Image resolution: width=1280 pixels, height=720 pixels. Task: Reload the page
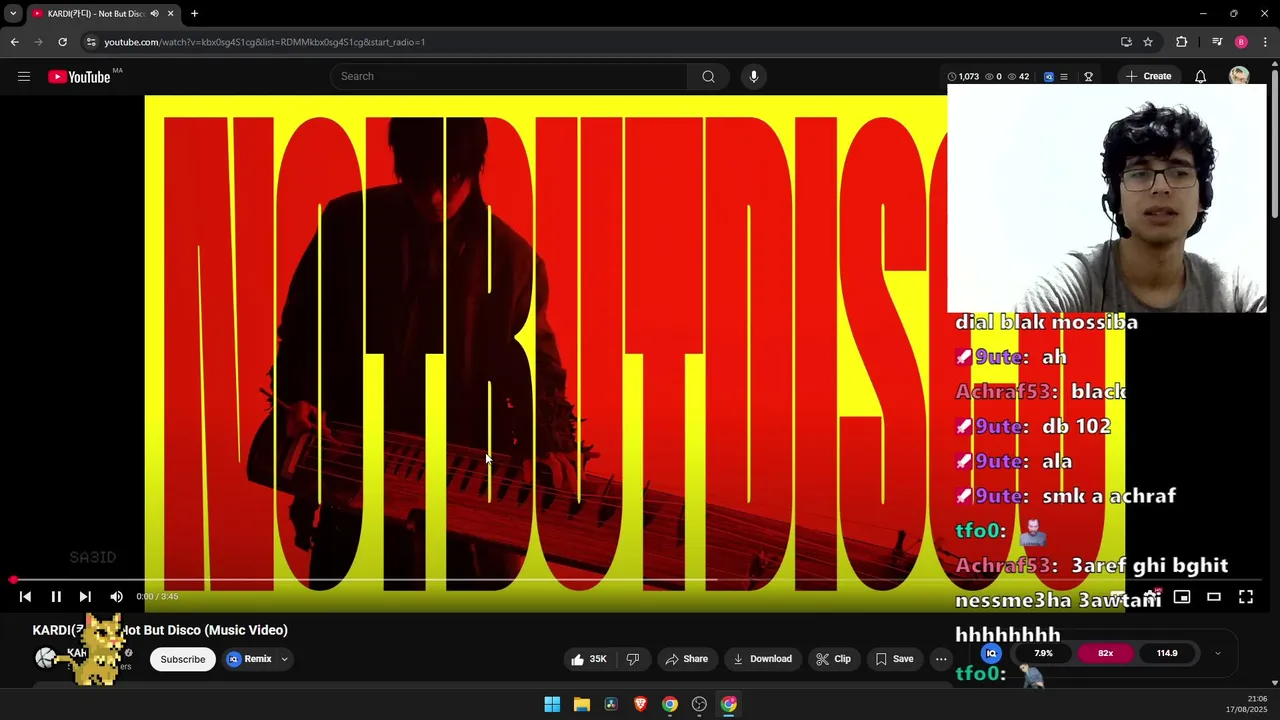point(62,42)
